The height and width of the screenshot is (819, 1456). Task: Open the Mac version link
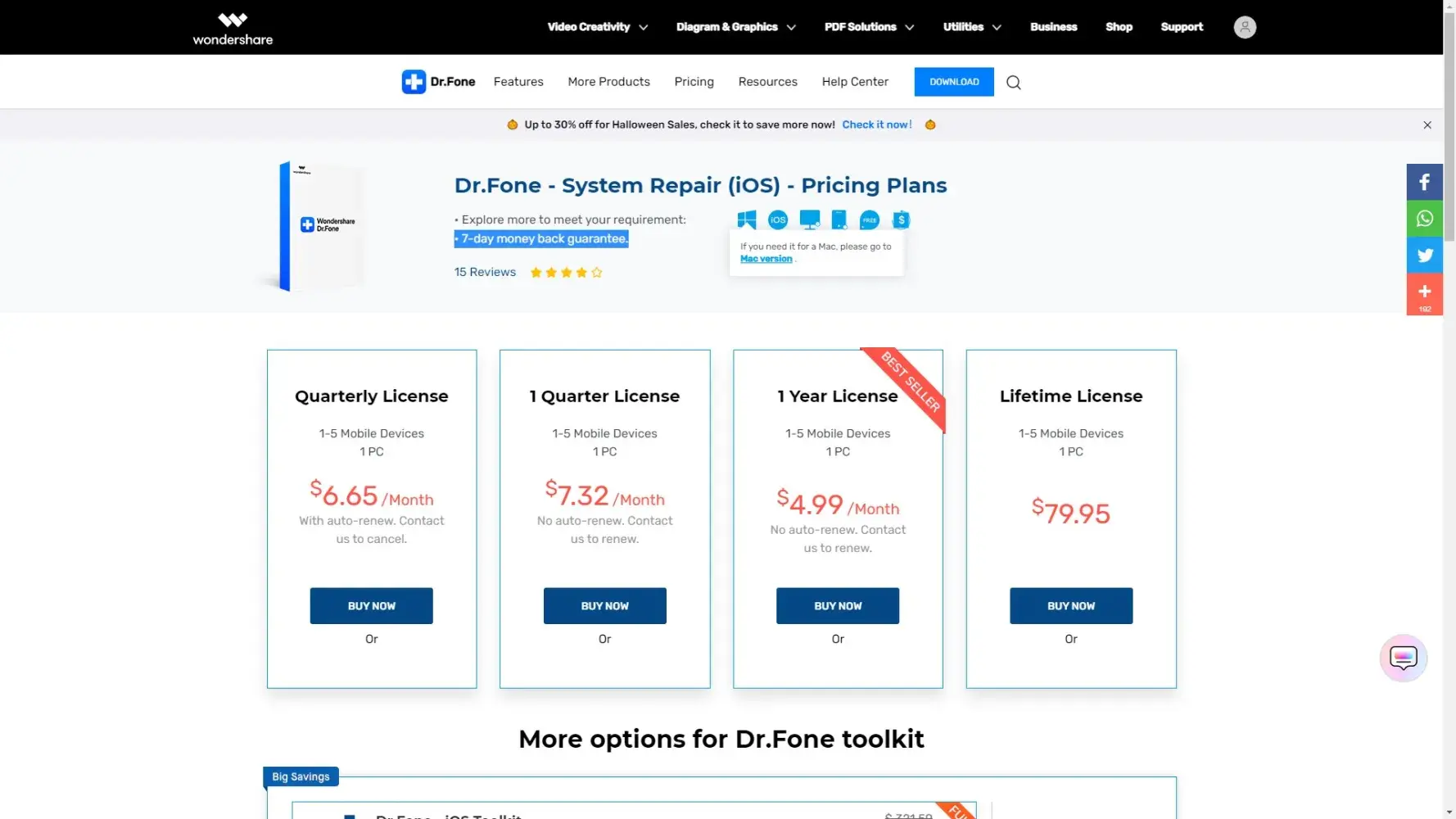pyautogui.click(x=766, y=259)
